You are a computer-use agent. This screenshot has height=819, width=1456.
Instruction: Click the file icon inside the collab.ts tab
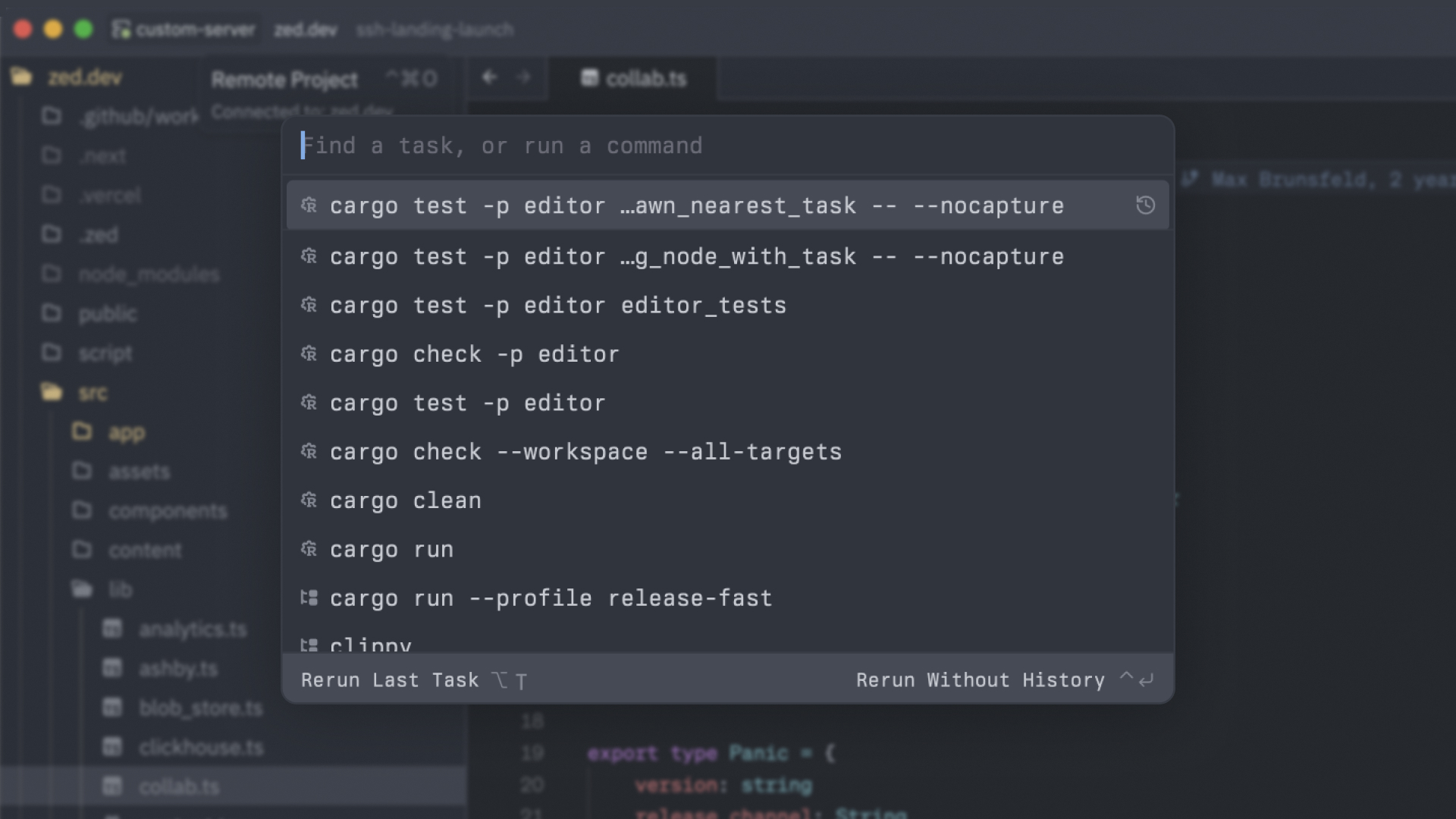pos(589,78)
